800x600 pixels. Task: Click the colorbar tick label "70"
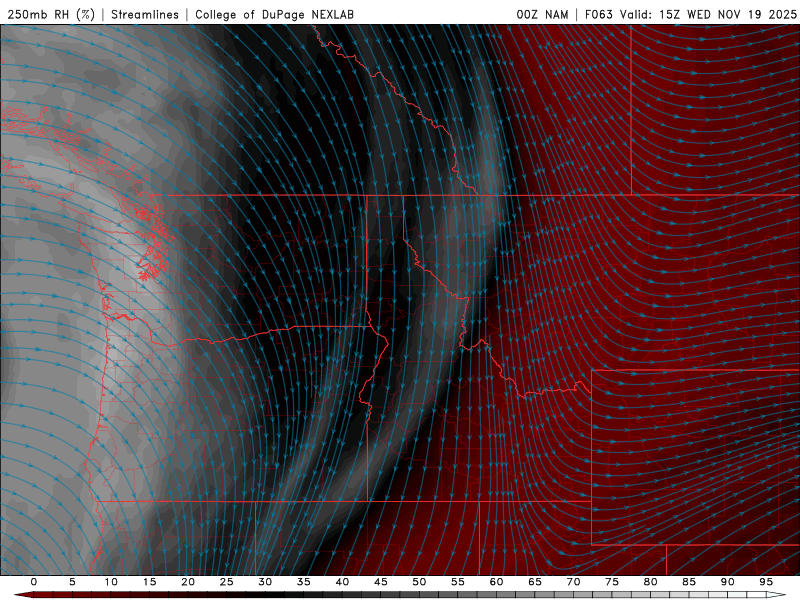573,582
